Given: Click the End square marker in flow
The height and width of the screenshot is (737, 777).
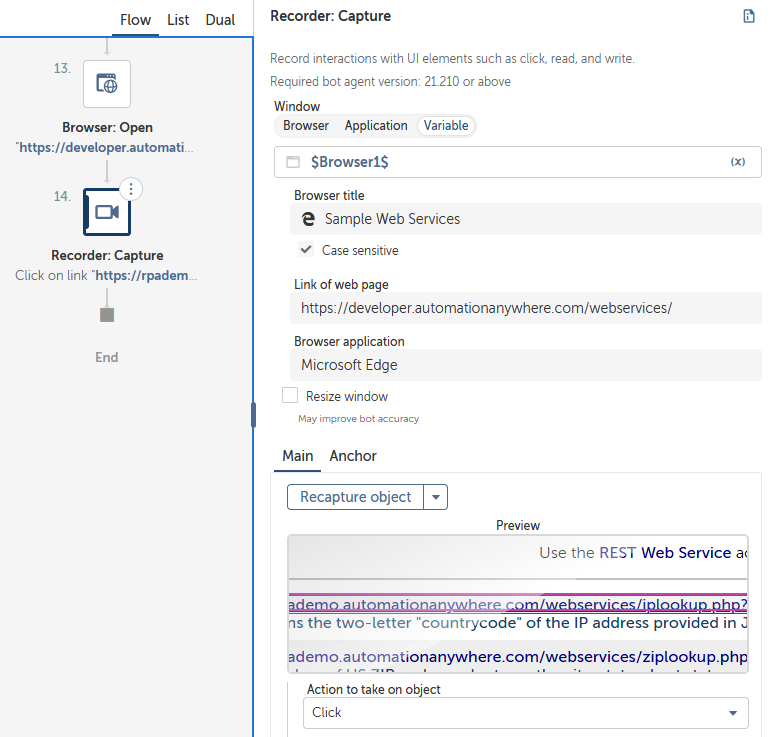Looking at the screenshot, I should tap(107, 315).
